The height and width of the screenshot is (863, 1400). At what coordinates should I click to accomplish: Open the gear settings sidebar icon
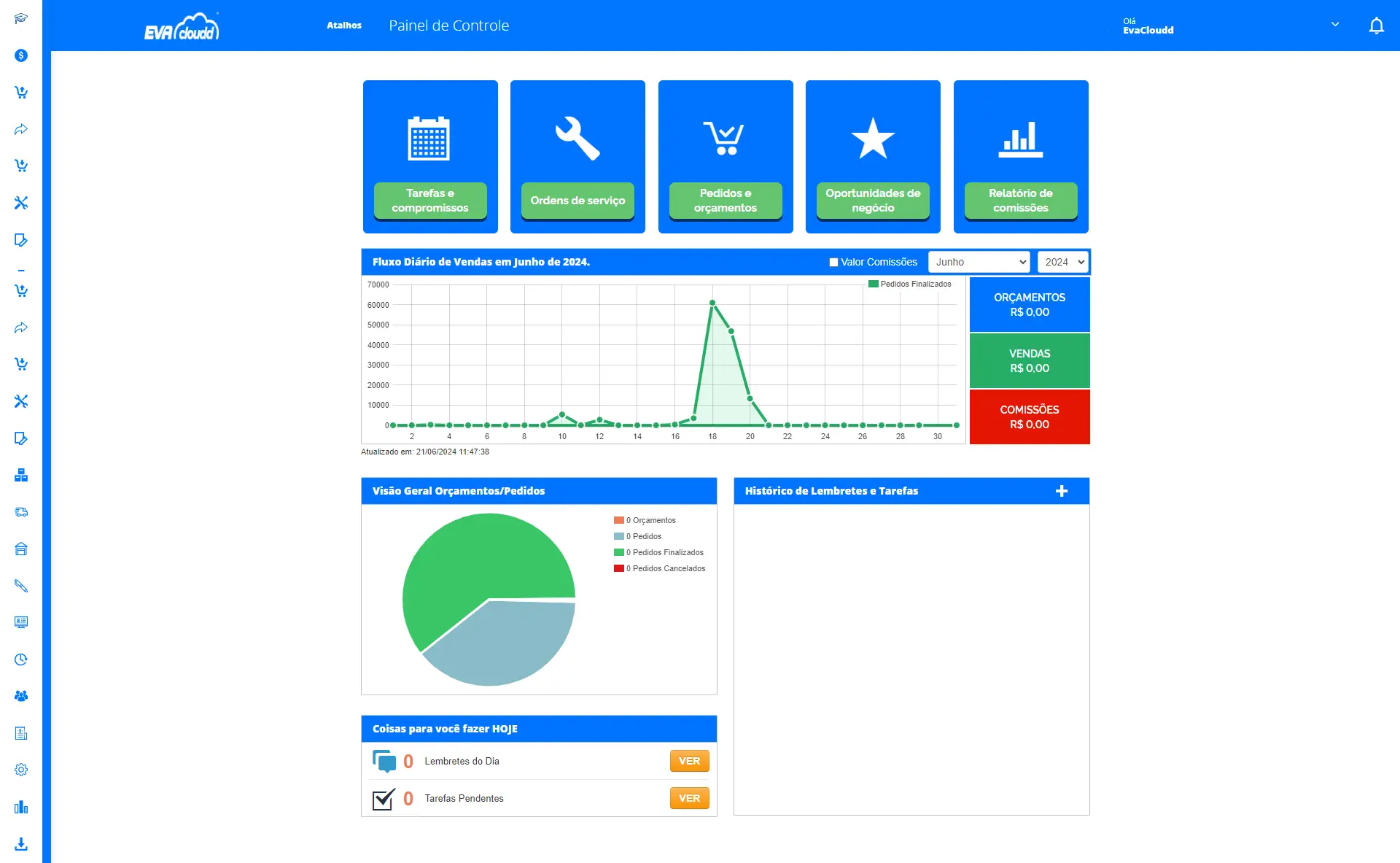tap(21, 770)
